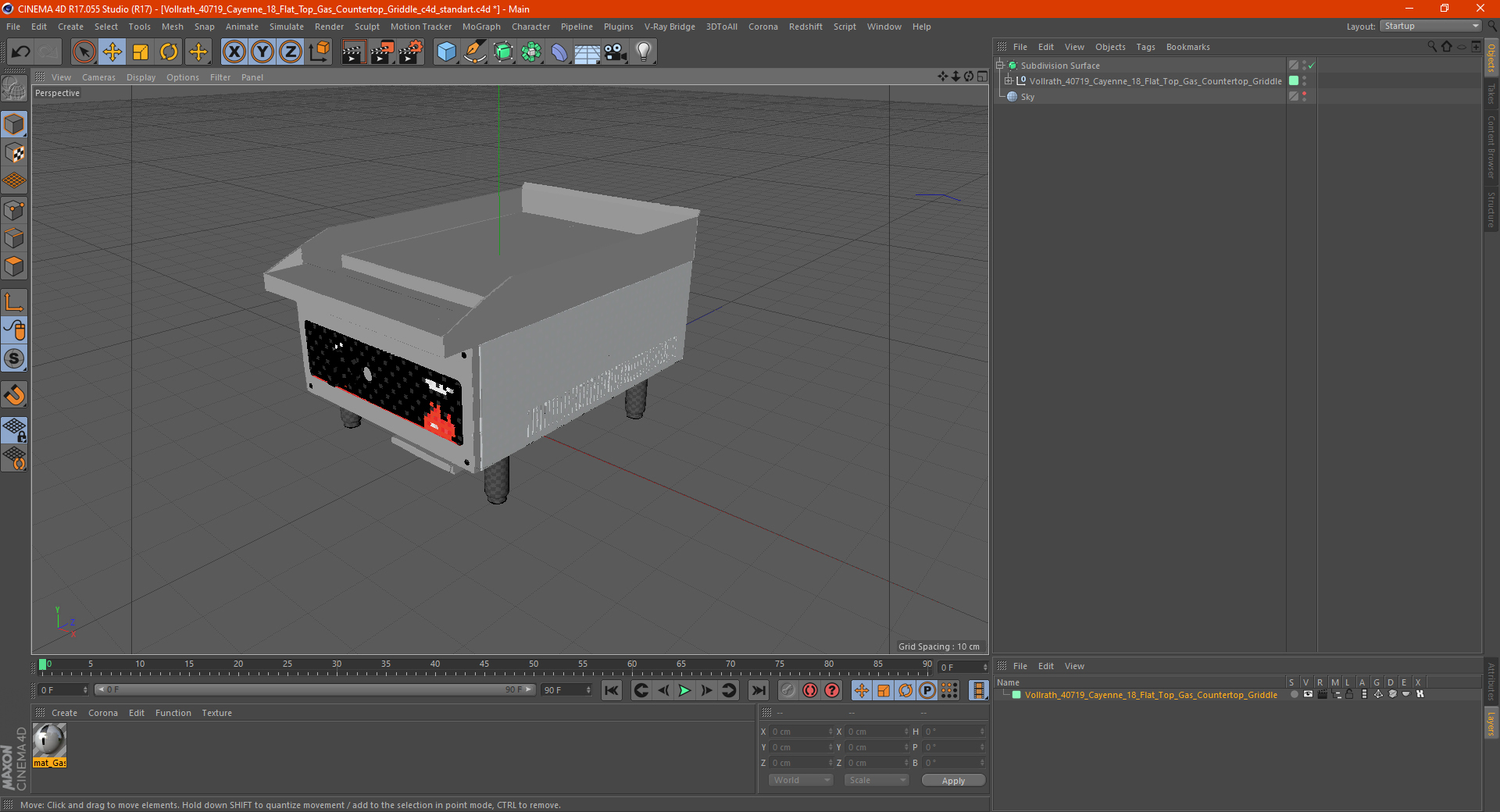The height and width of the screenshot is (812, 1500).
Task: Render active view clapperboard icon
Action: pyautogui.click(x=353, y=52)
